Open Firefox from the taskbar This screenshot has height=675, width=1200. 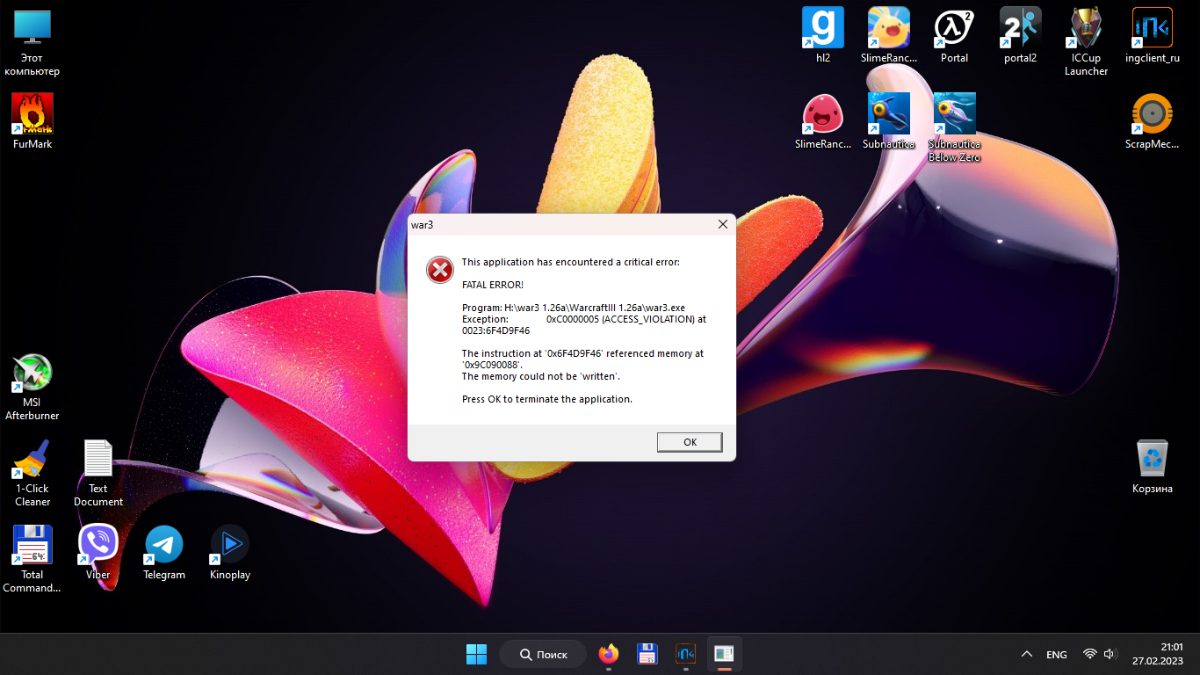pos(609,655)
